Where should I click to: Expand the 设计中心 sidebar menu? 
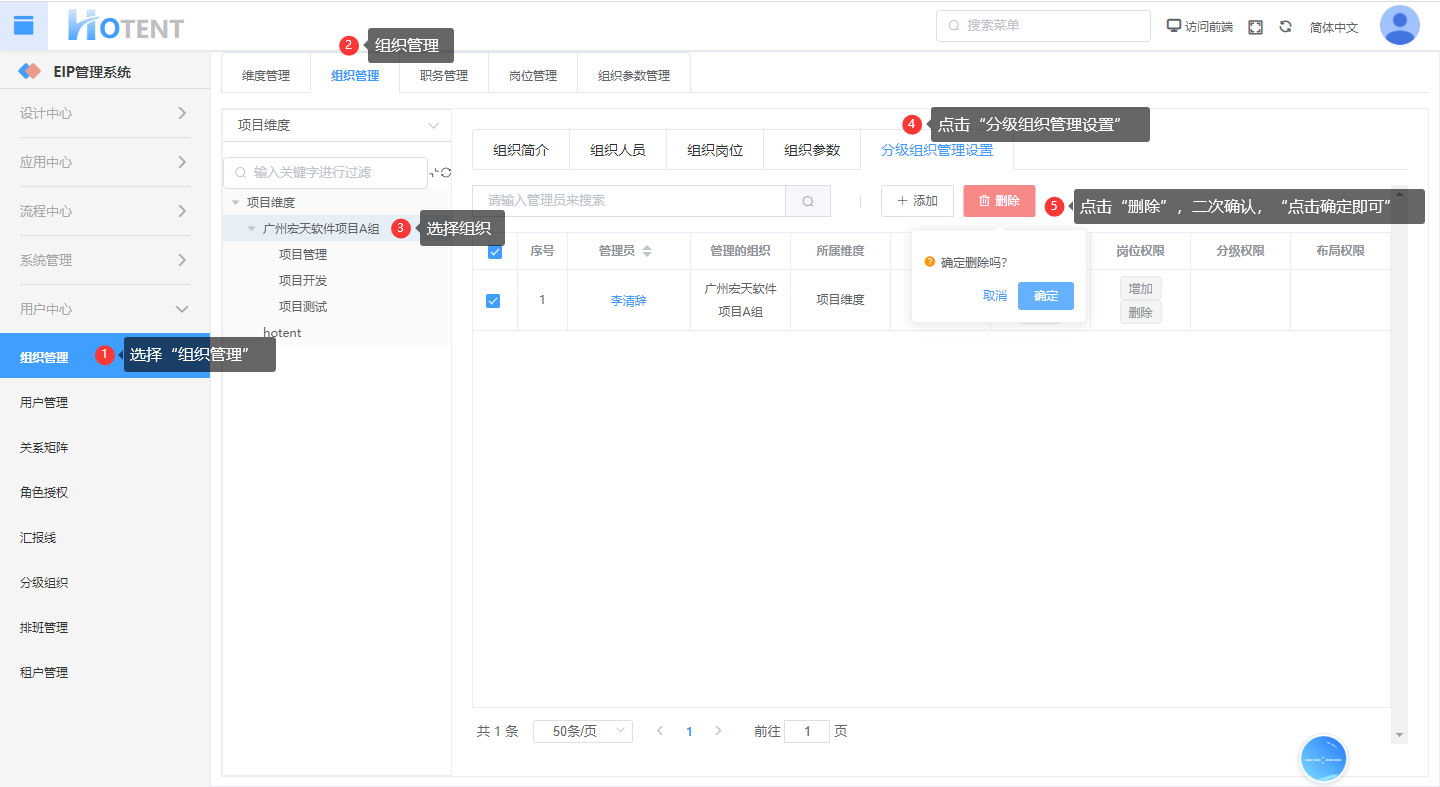pyautogui.click(x=105, y=113)
